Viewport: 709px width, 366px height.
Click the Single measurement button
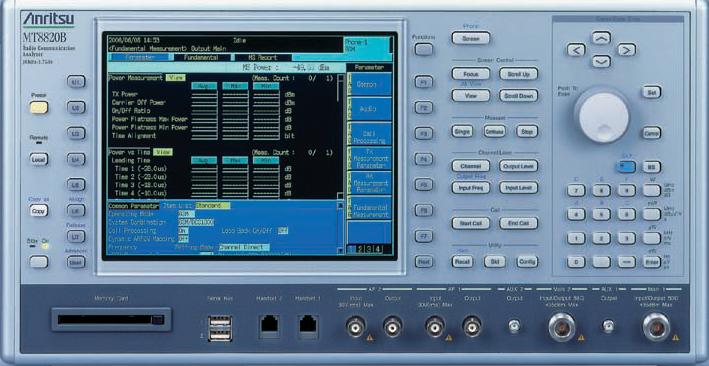[x=462, y=131]
